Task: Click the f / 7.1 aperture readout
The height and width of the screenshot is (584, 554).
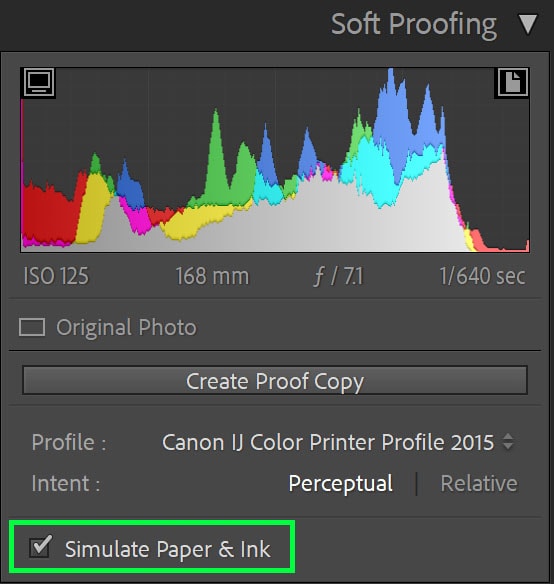Action: [x=338, y=276]
